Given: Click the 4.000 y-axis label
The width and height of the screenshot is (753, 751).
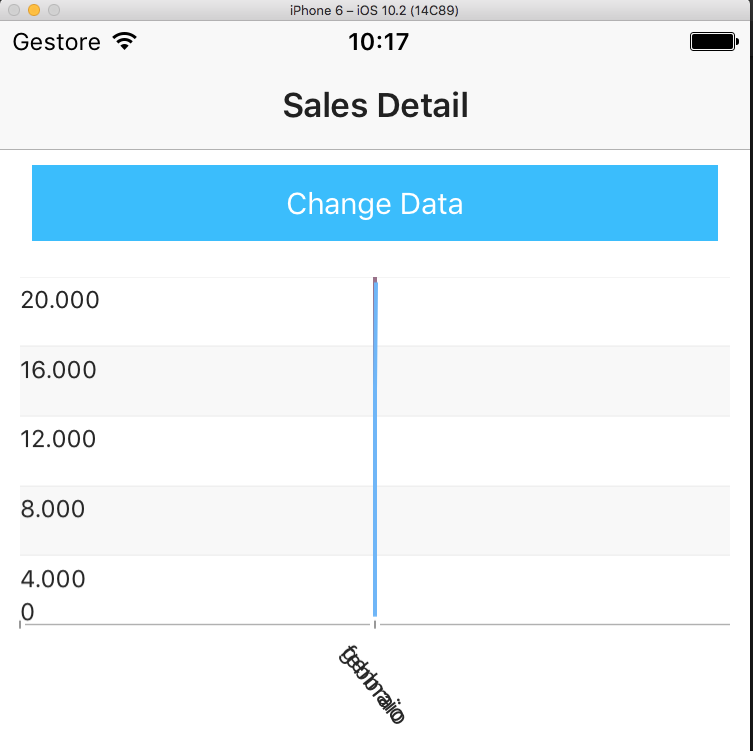Looking at the screenshot, I should click(x=53, y=579).
